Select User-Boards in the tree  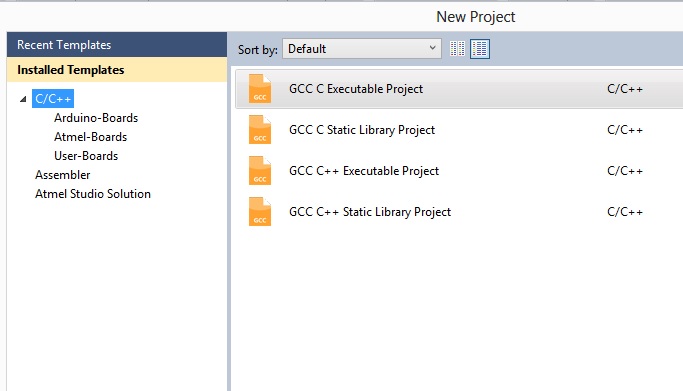click(x=86, y=156)
